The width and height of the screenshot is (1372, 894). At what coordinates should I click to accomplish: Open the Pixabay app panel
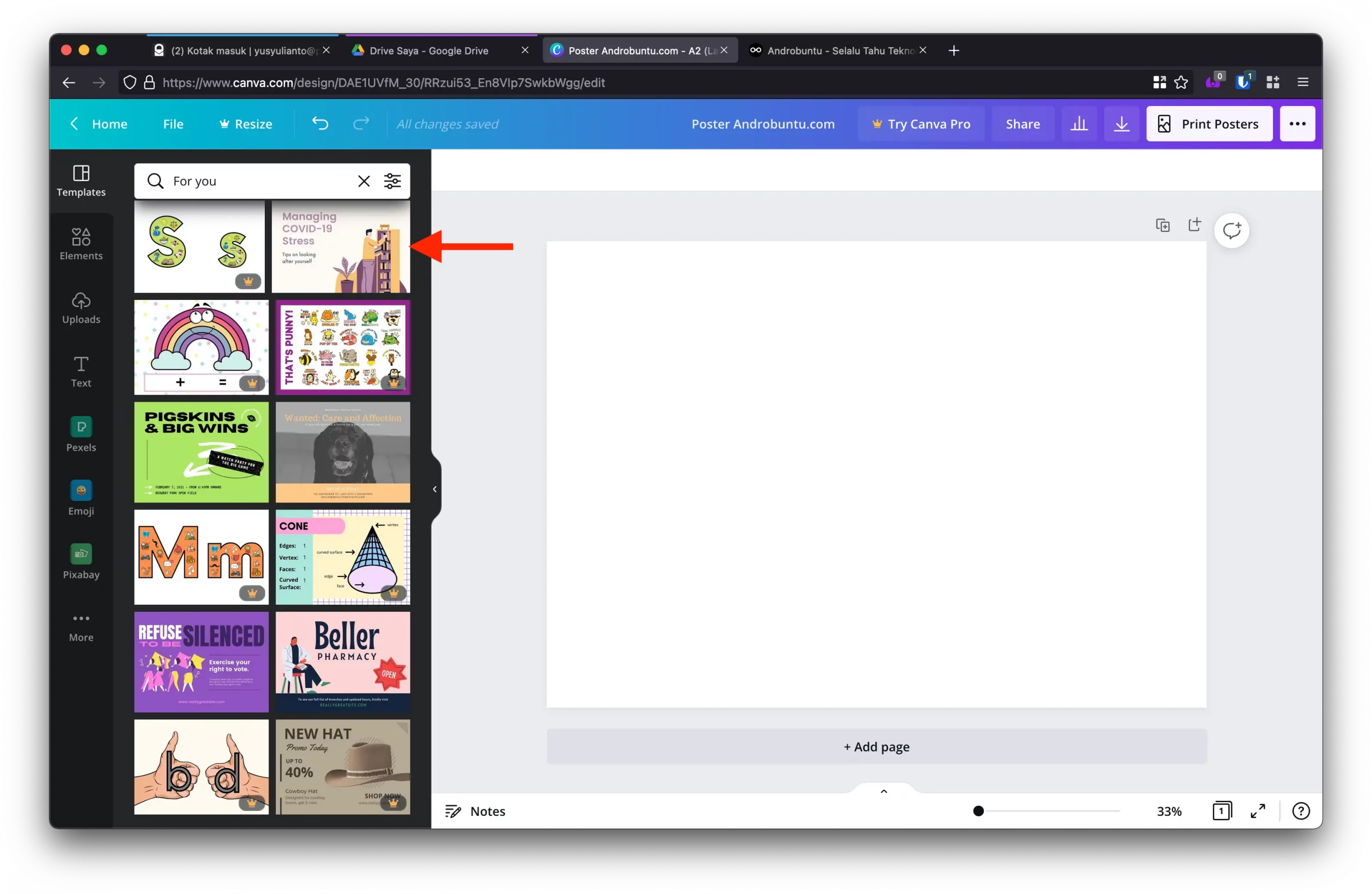81,562
